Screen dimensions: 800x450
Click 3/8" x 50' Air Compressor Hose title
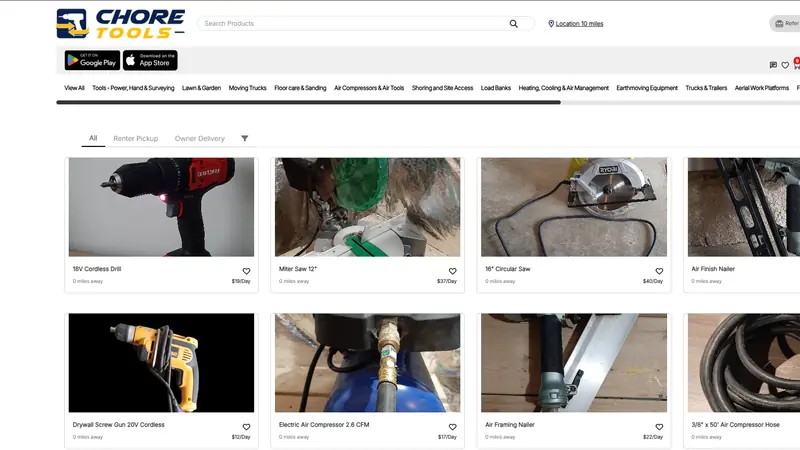[735, 424]
